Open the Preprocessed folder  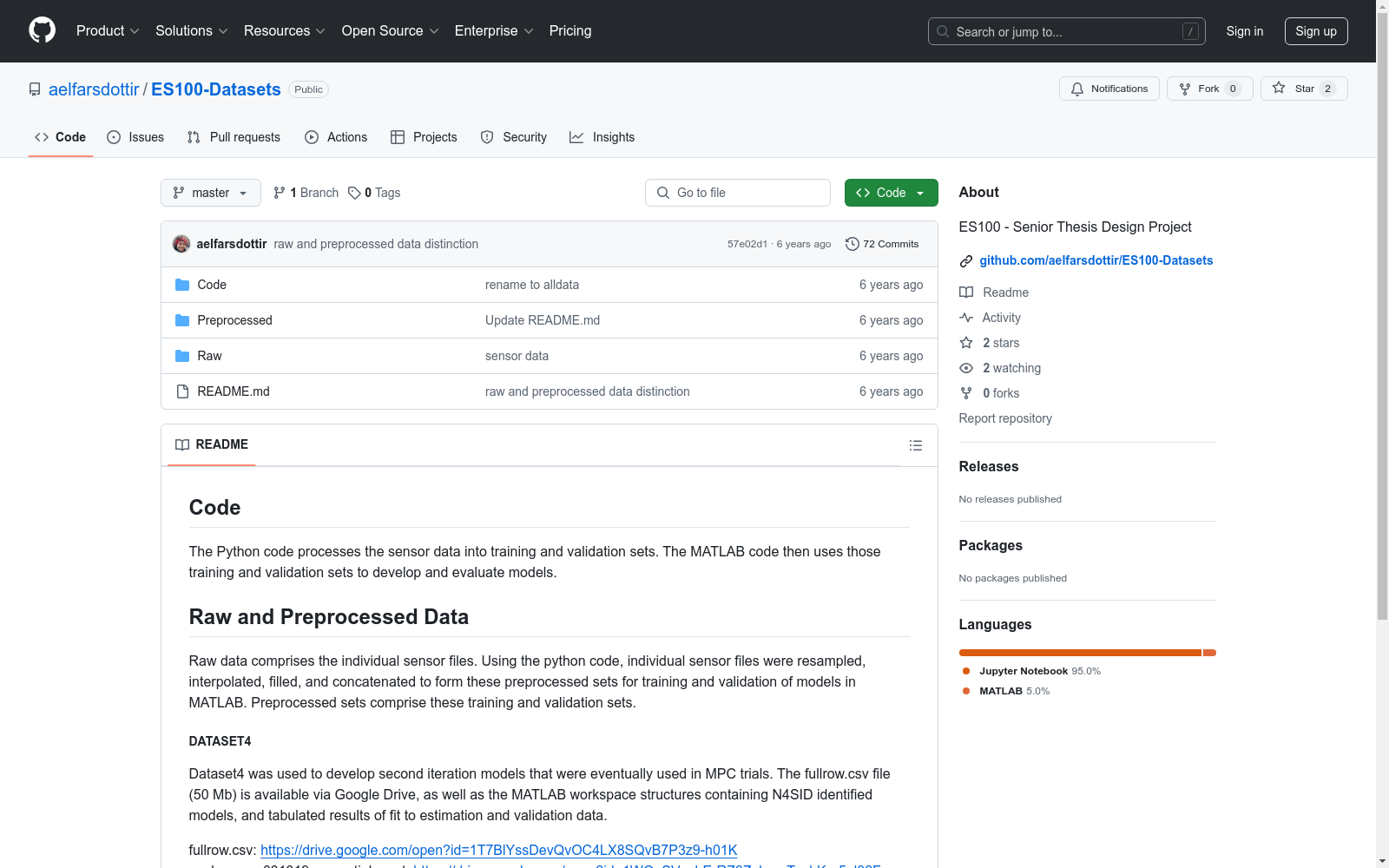[234, 320]
